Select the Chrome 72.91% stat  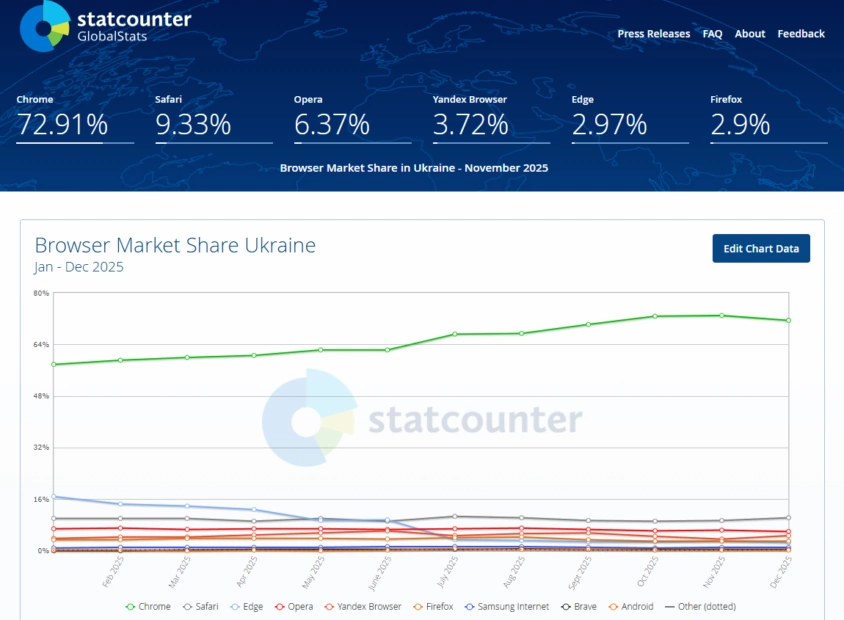pyautogui.click(x=75, y=119)
